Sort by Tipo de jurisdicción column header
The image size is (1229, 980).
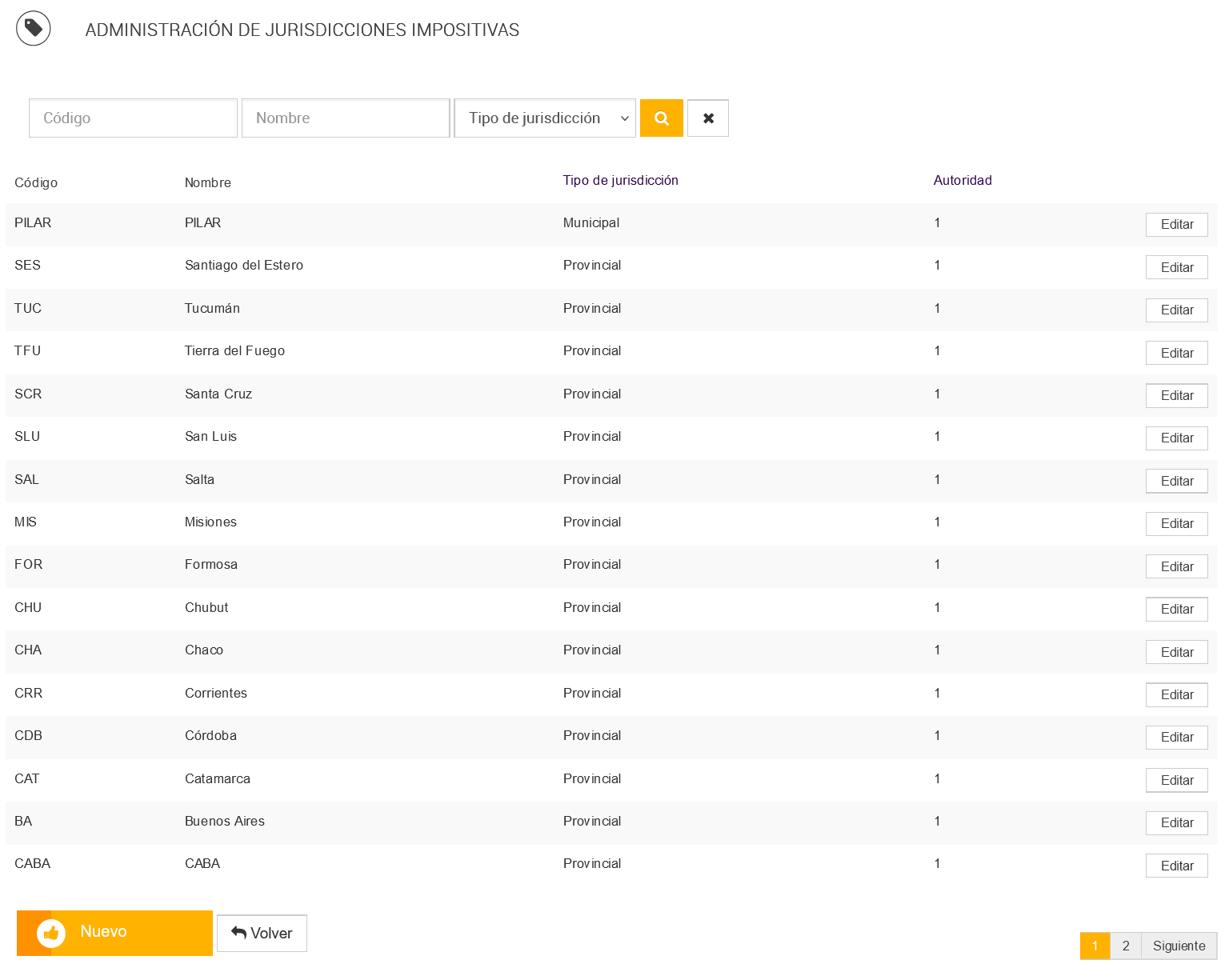[620, 181]
